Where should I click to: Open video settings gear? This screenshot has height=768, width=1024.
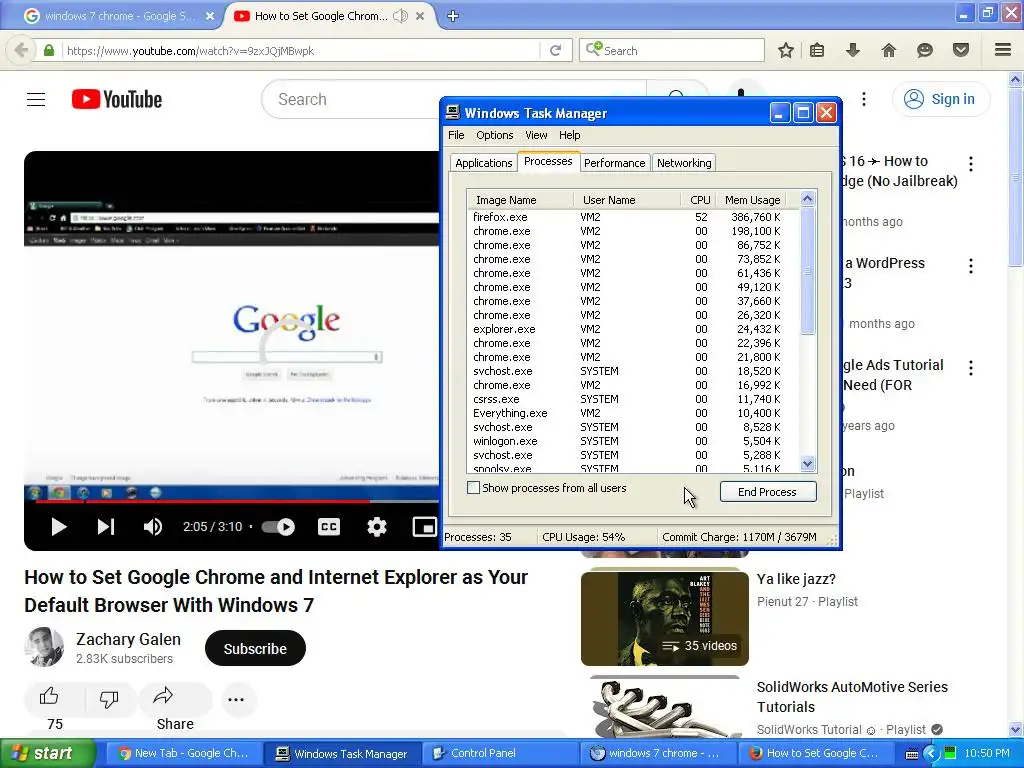[377, 526]
